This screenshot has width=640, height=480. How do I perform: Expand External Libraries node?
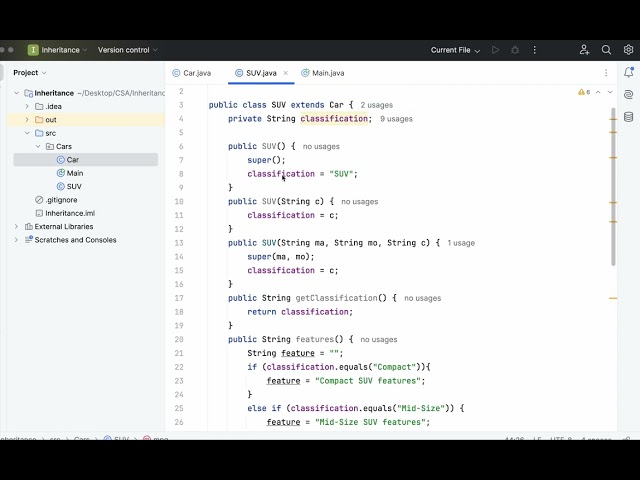16,227
